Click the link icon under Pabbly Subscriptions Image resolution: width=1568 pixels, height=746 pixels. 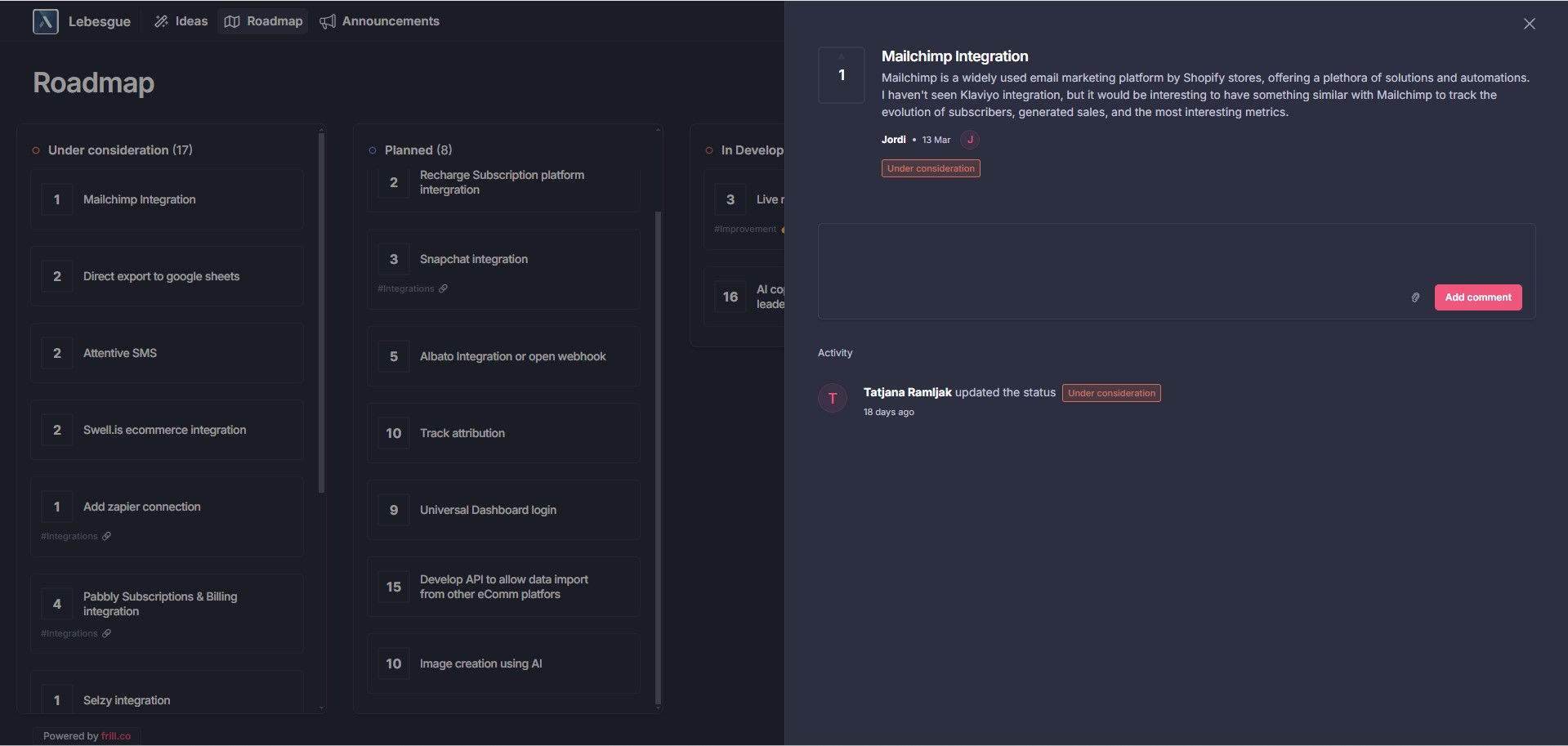coord(106,633)
